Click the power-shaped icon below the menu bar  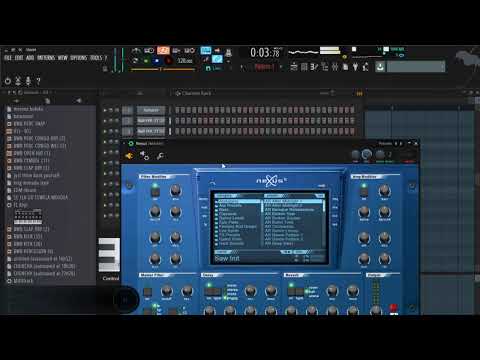(8, 81)
